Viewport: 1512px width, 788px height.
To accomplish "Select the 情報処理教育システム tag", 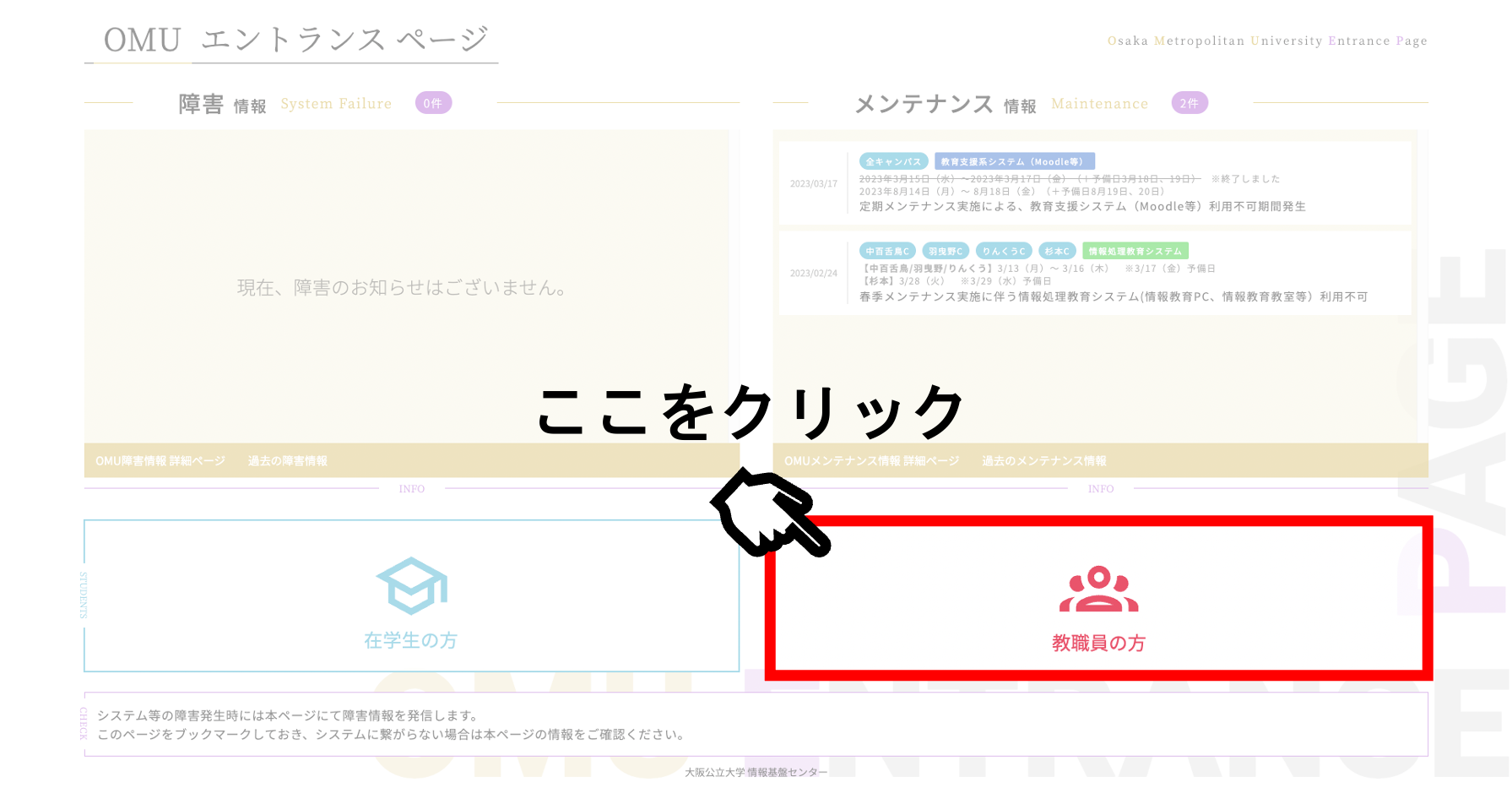I will point(1135,251).
